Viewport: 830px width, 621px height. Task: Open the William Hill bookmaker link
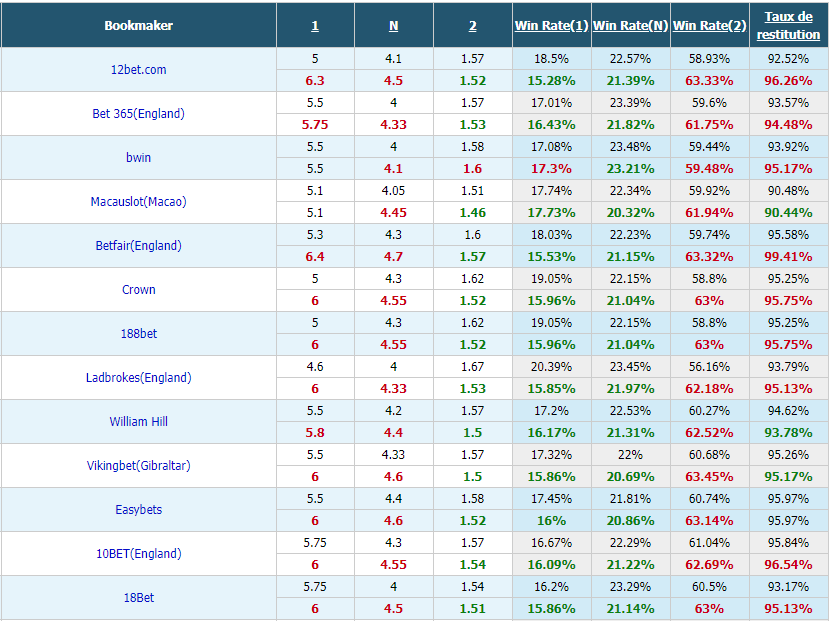[138, 421]
